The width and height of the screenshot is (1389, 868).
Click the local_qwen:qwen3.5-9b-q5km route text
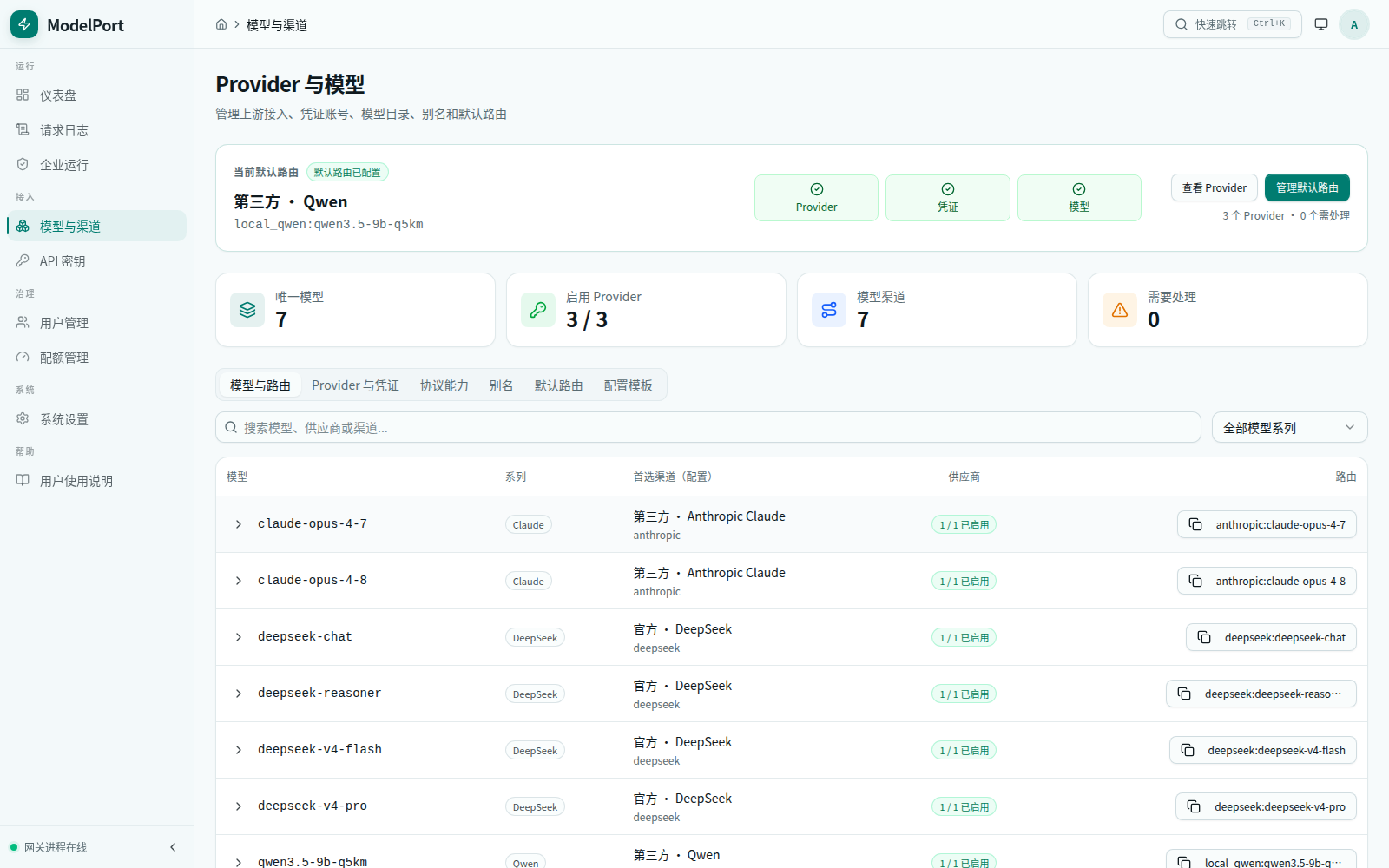(1273, 862)
